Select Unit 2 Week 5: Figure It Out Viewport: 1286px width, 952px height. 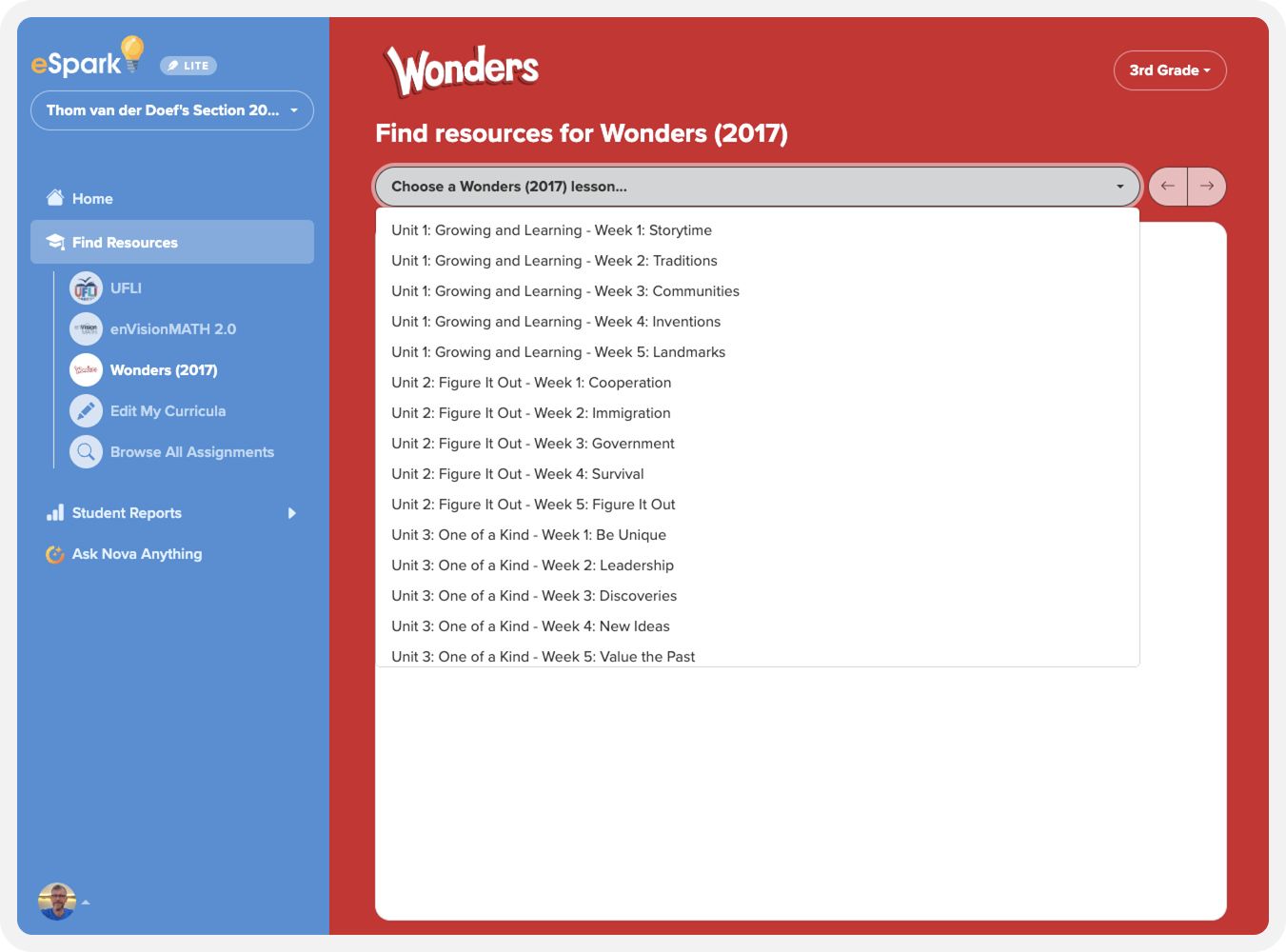pyautogui.click(x=758, y=505)
